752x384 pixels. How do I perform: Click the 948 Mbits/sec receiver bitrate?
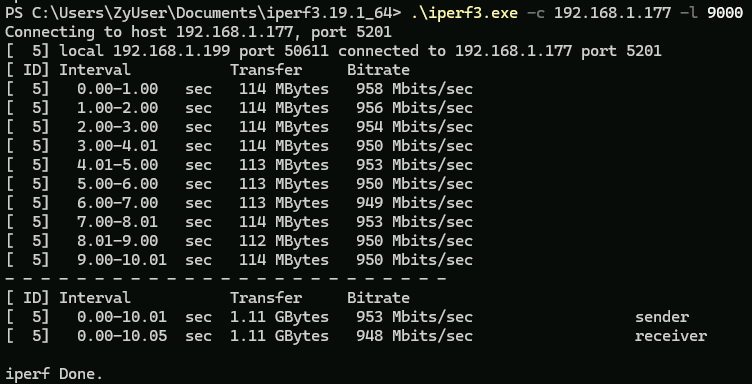414,336
